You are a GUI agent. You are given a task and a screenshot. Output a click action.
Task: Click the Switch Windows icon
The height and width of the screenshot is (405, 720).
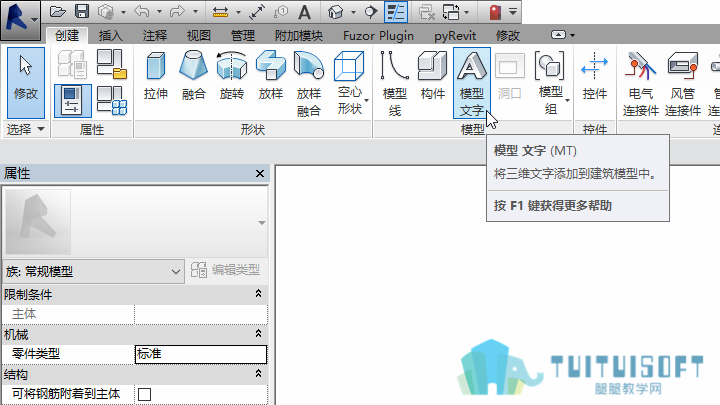(x=451, y=12)
